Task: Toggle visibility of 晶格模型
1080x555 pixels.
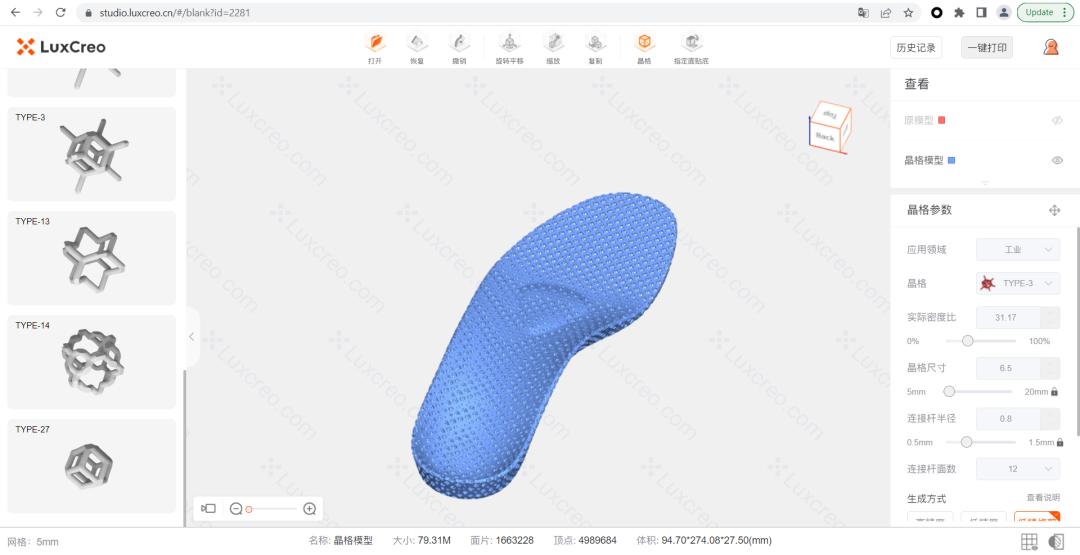Action: [1057, 160]
